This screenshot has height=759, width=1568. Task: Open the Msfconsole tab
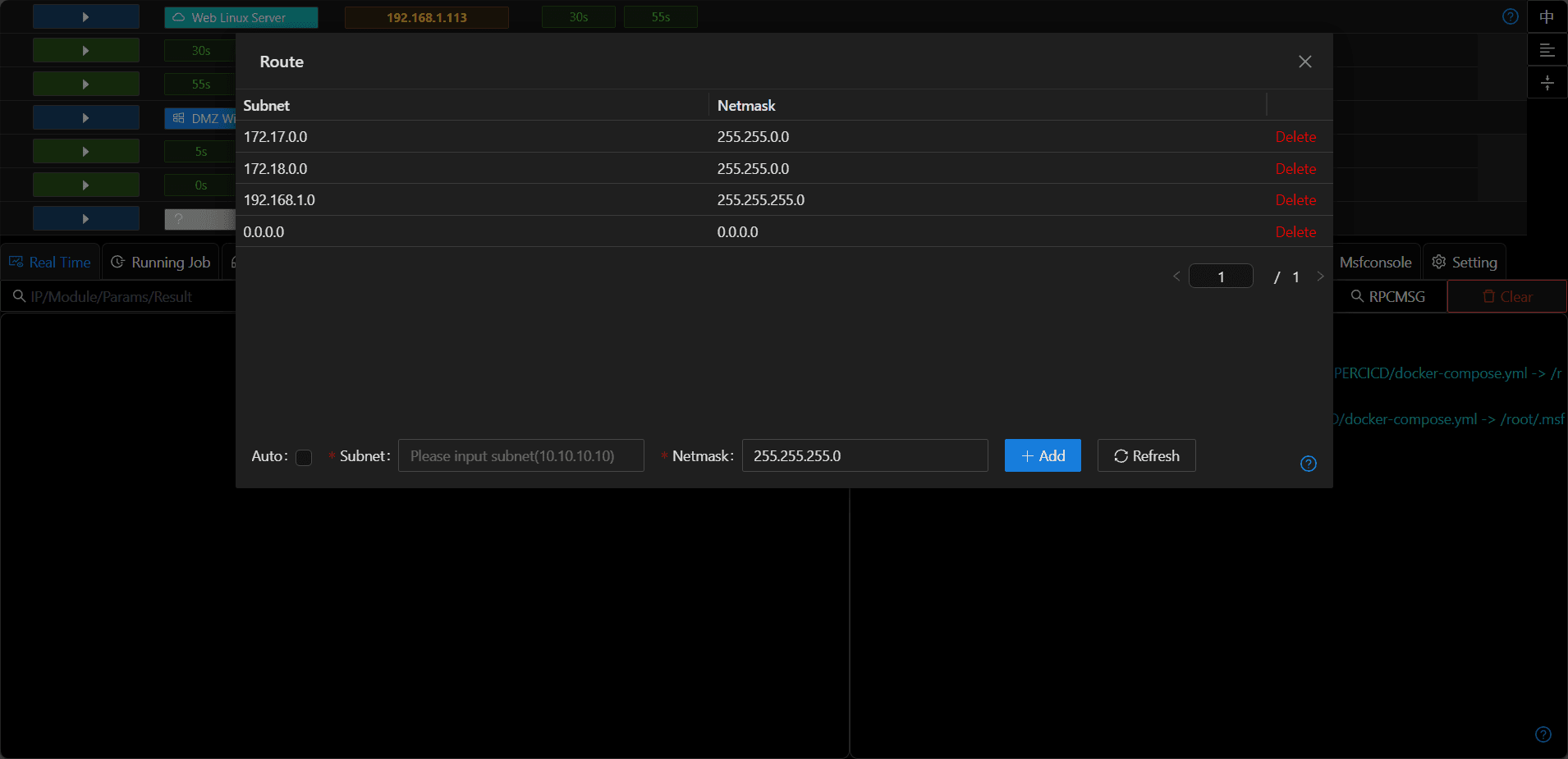1376,262
